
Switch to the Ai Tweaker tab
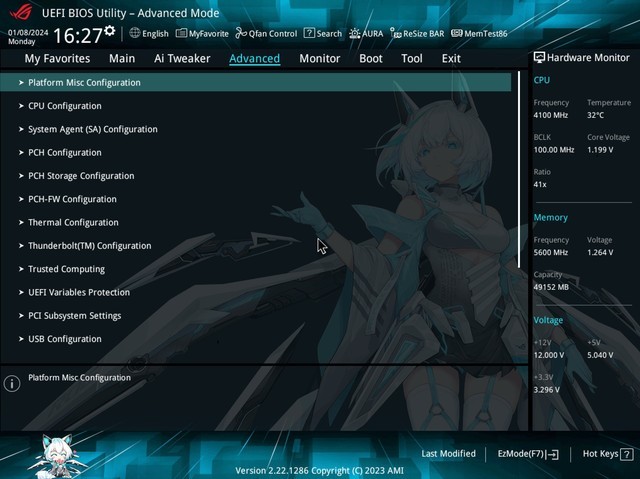182,58
